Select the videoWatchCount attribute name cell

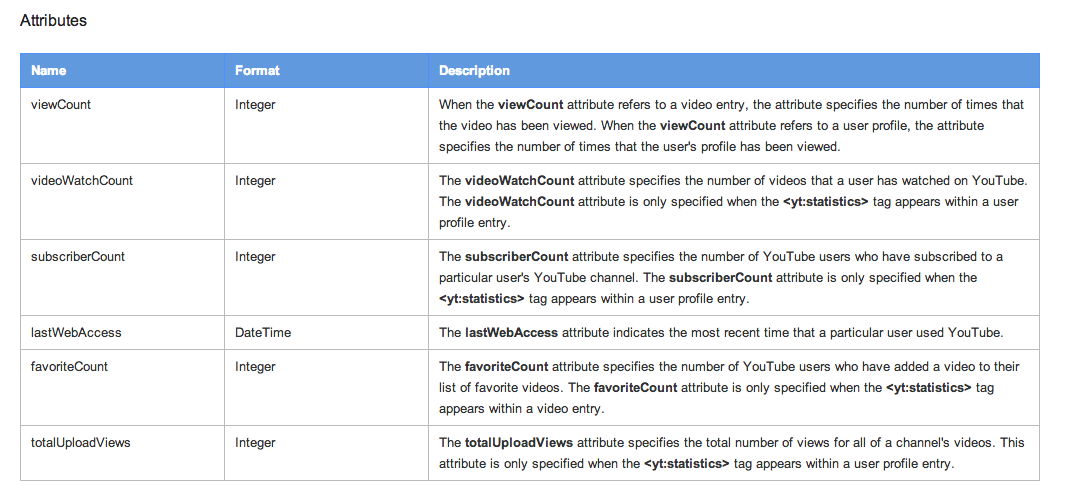[122, 202]
